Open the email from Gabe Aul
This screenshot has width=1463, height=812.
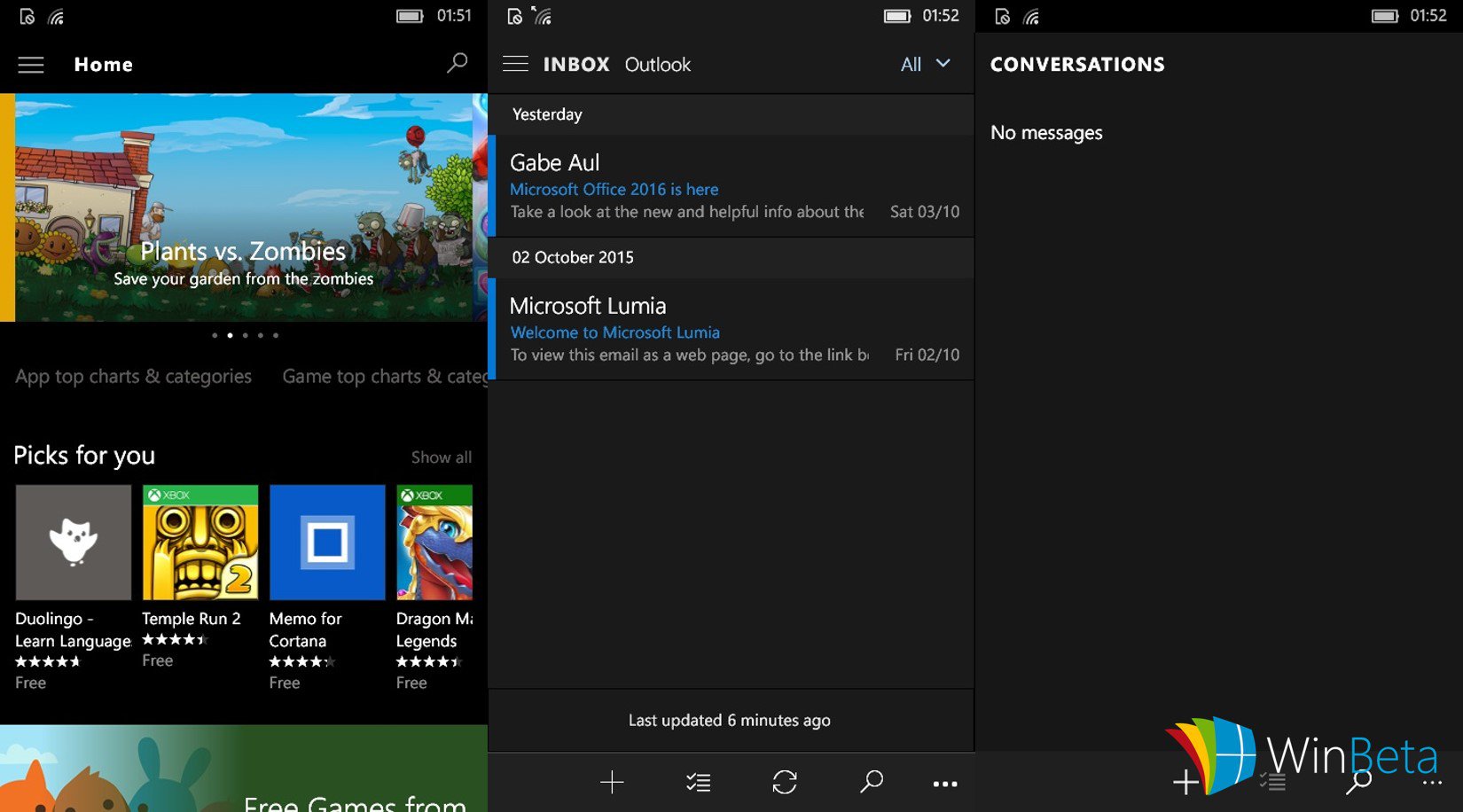click(x=731, y=186)
